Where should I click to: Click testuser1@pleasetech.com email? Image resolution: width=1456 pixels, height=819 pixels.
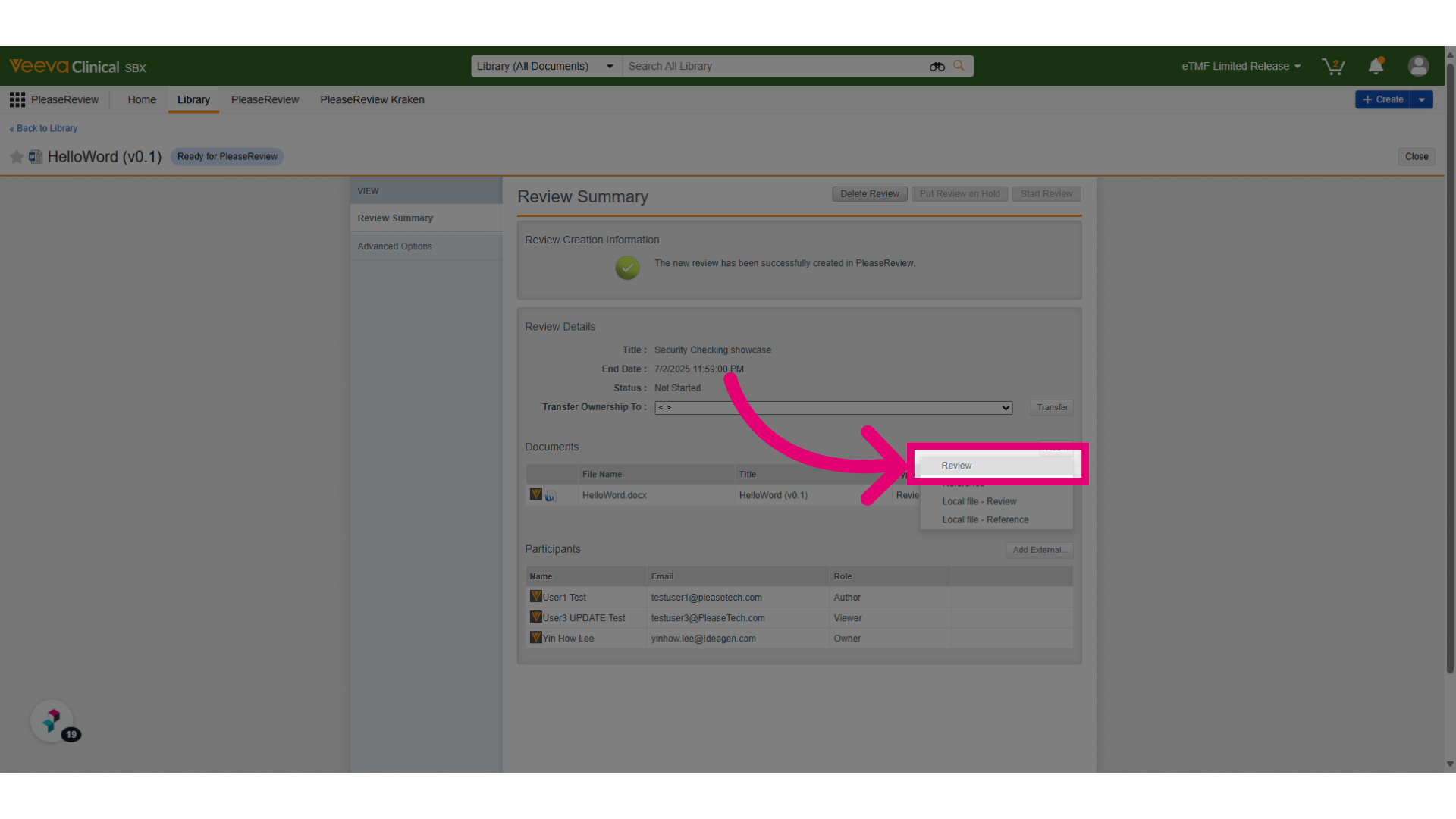pos(707,598)
